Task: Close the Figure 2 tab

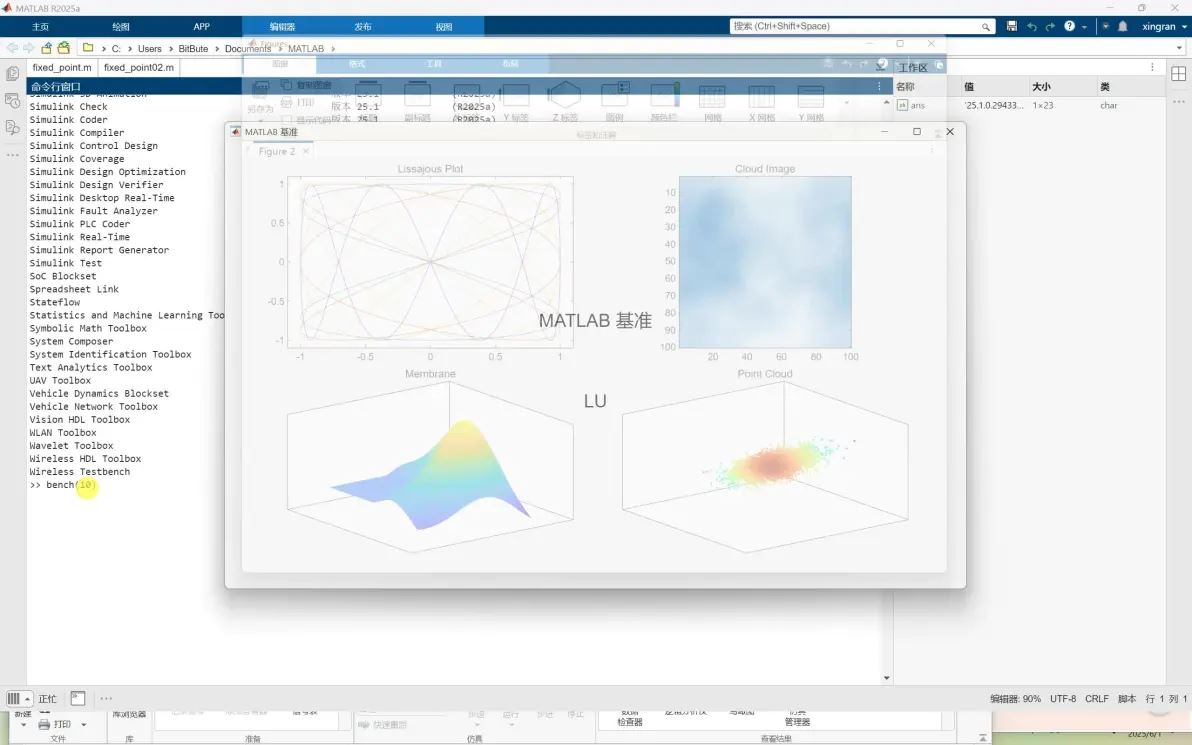Action: 306,151
